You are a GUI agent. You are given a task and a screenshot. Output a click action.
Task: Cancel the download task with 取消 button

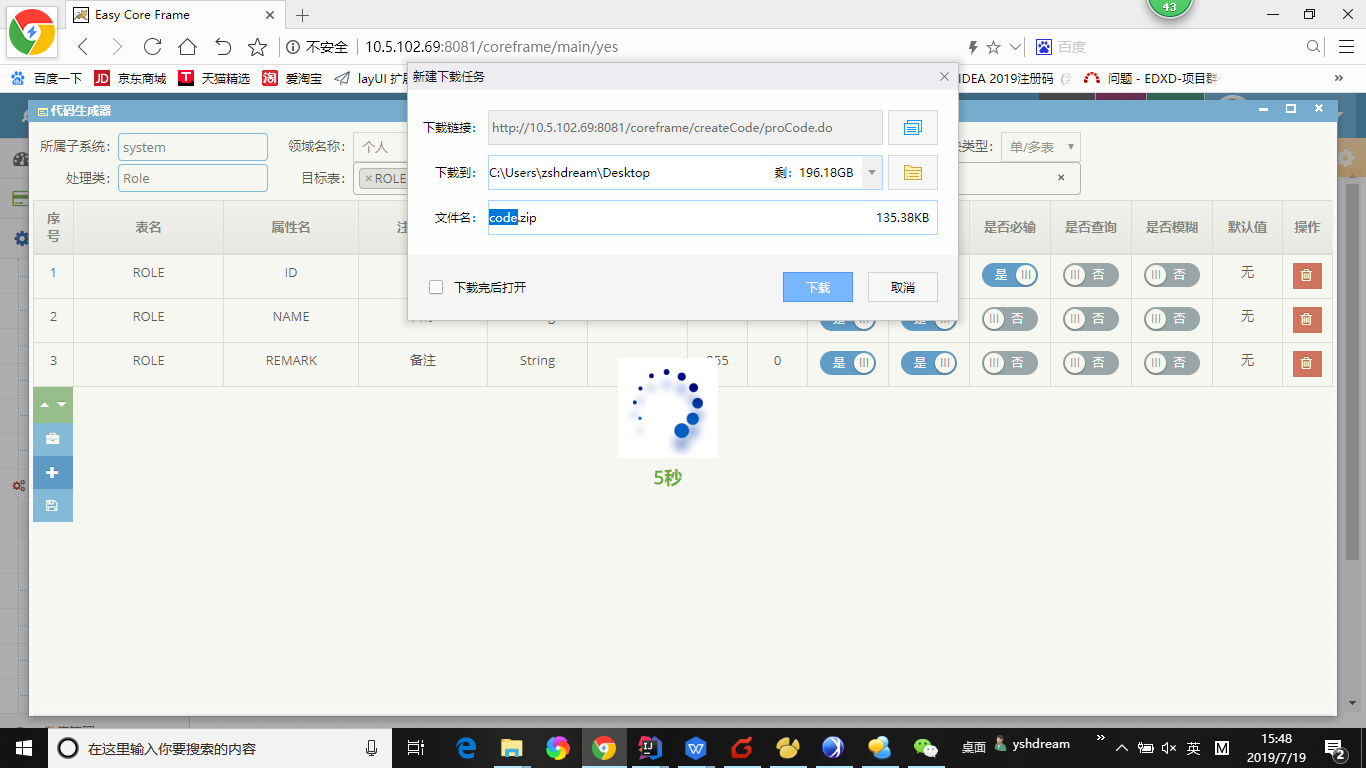coord(902,287)
